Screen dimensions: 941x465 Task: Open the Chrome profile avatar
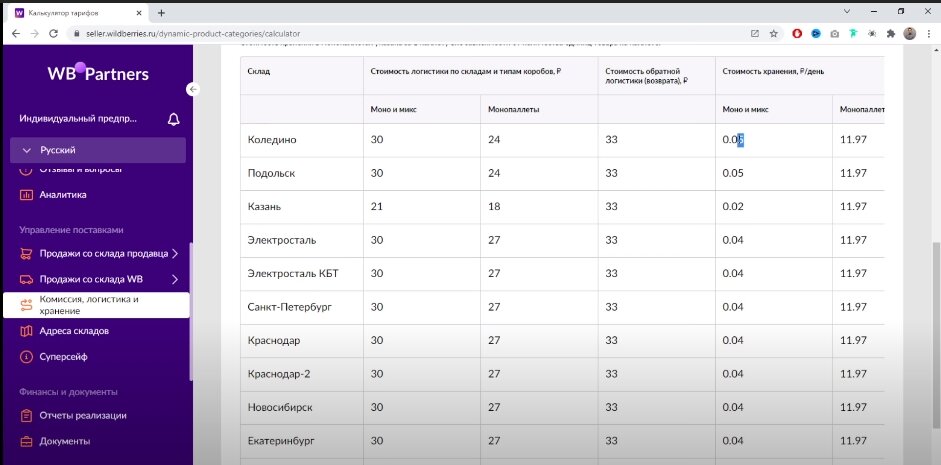coord(910,34)
